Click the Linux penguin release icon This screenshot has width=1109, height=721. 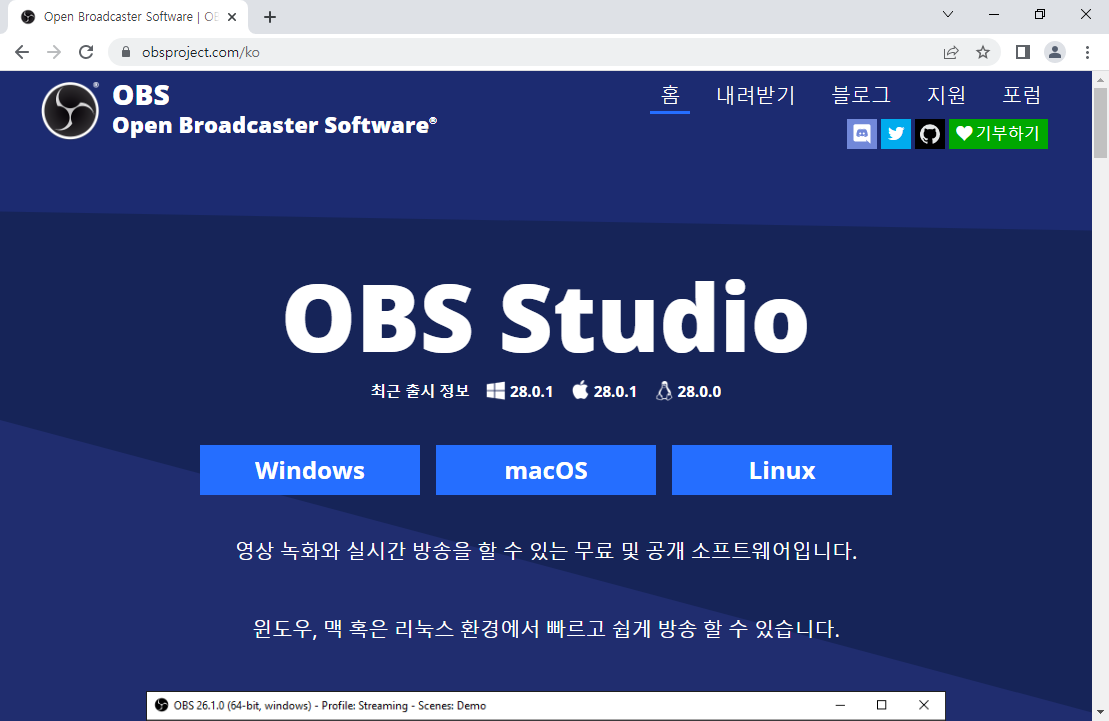(663, 391)
